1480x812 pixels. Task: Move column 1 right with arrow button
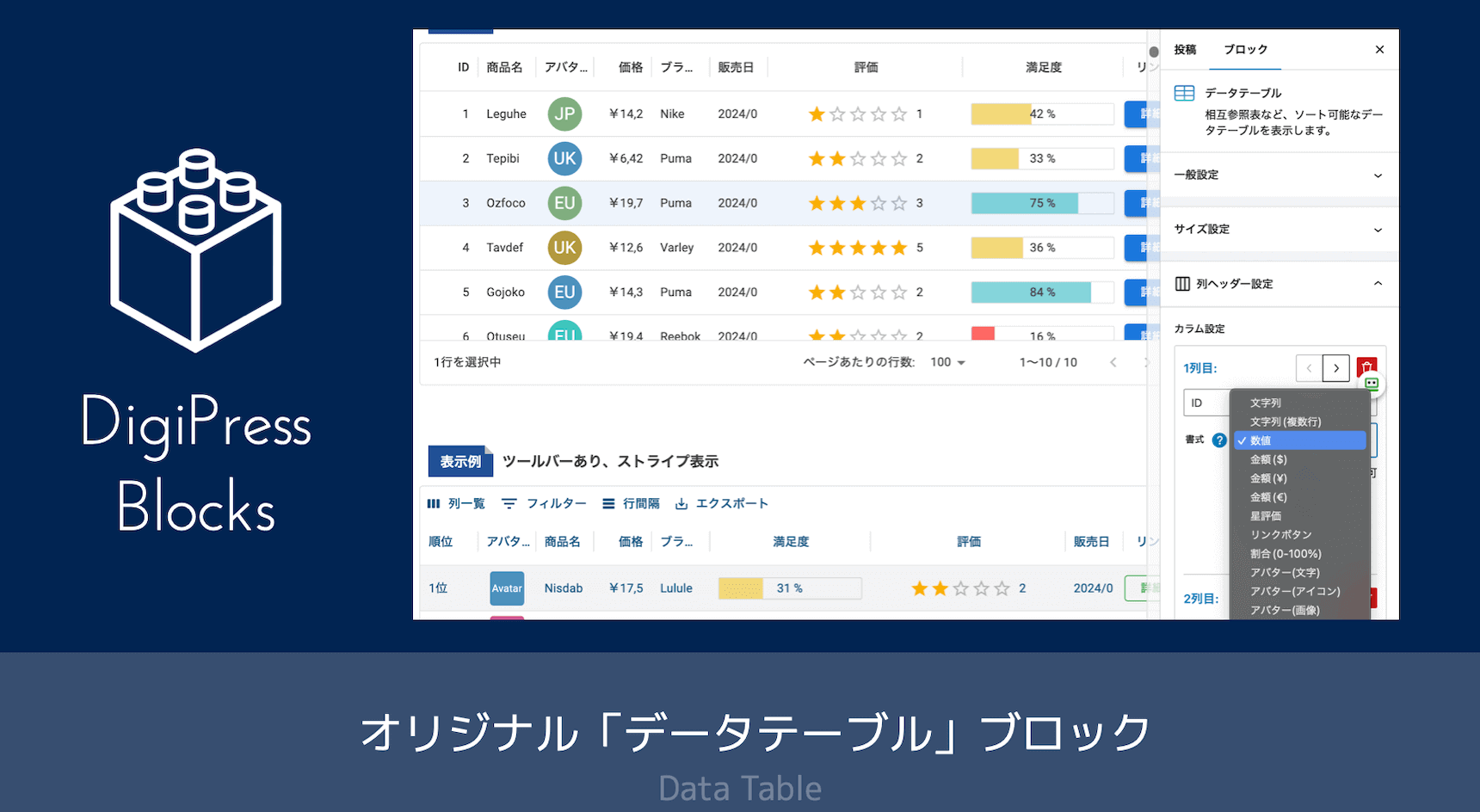point(1336,368)
